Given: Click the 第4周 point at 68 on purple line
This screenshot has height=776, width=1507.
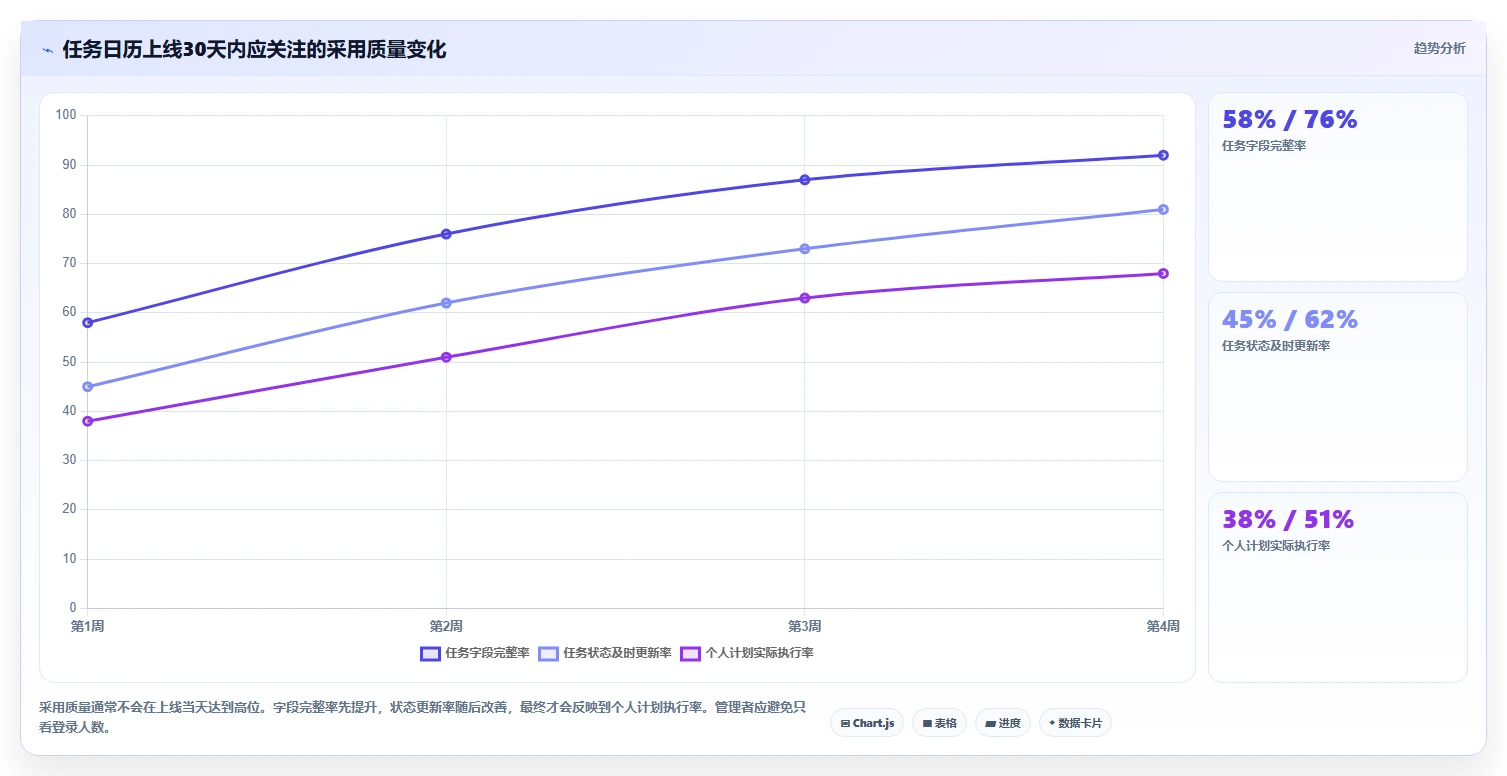Looking at the screenshot, I should 1163,273.
